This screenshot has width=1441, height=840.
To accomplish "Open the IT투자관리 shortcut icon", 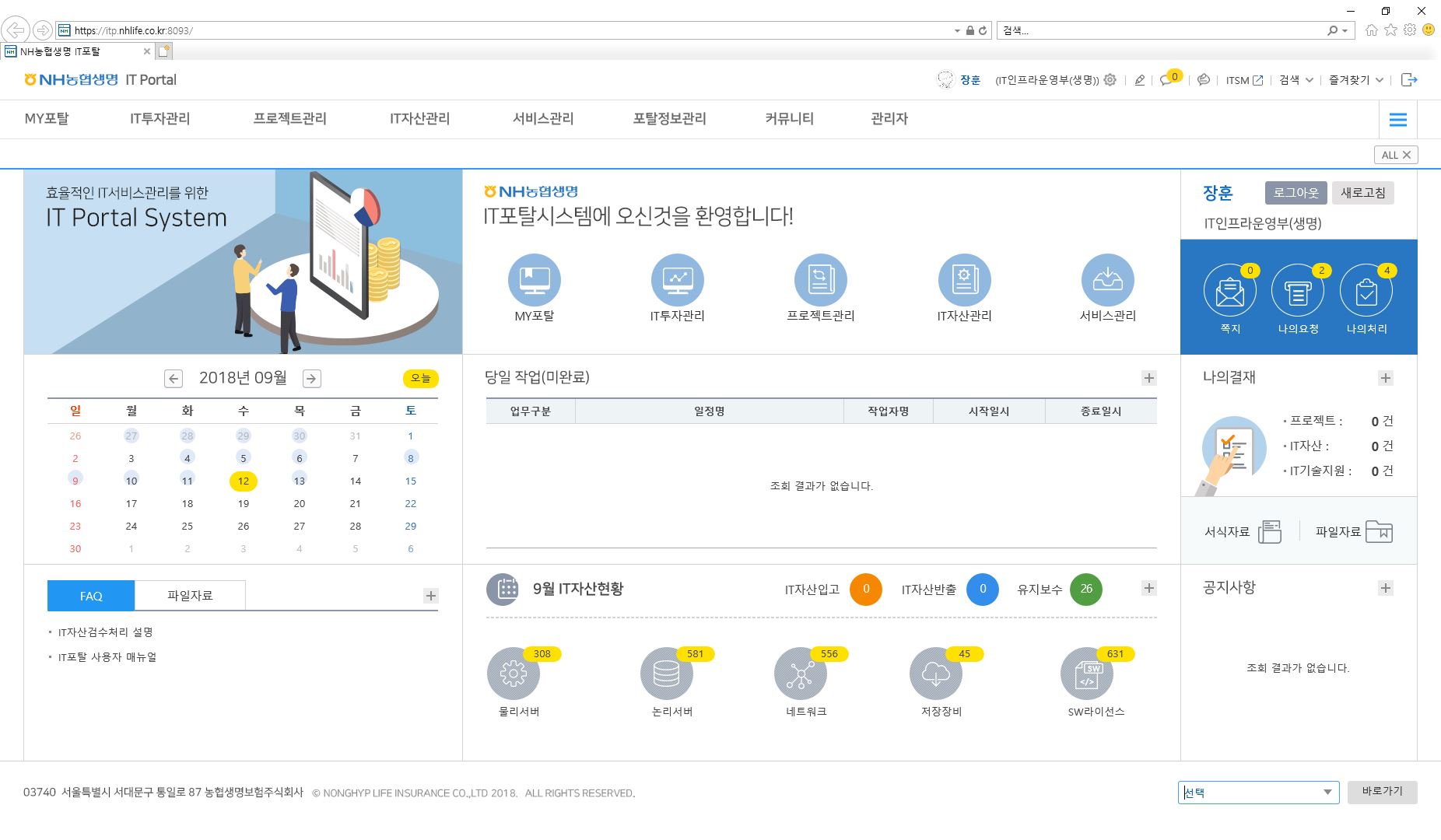I will coord(677,280).
